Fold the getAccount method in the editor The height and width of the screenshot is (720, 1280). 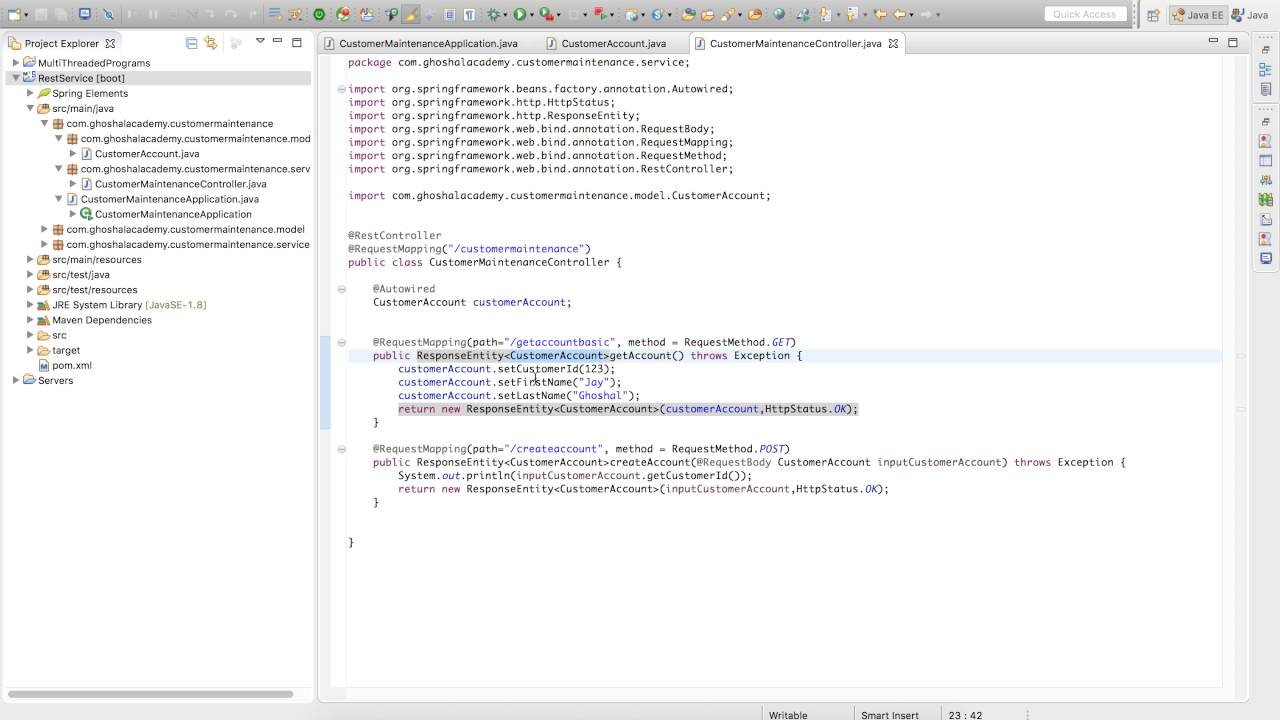[341, 342]
